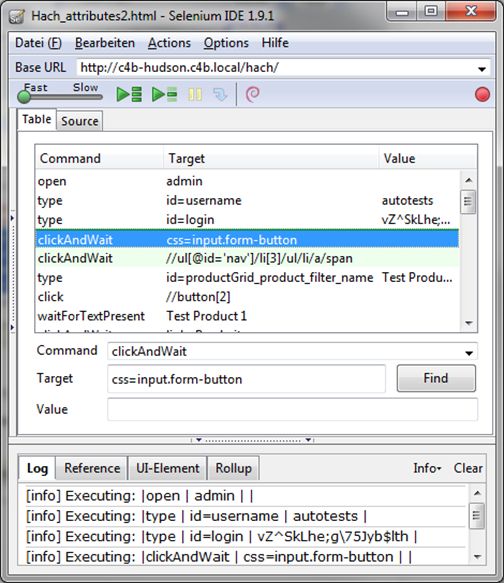The height and width of the screenshot is (583, 504).
Task: Click the command table scrollbar thumb
Action: (x=468, y=202)
